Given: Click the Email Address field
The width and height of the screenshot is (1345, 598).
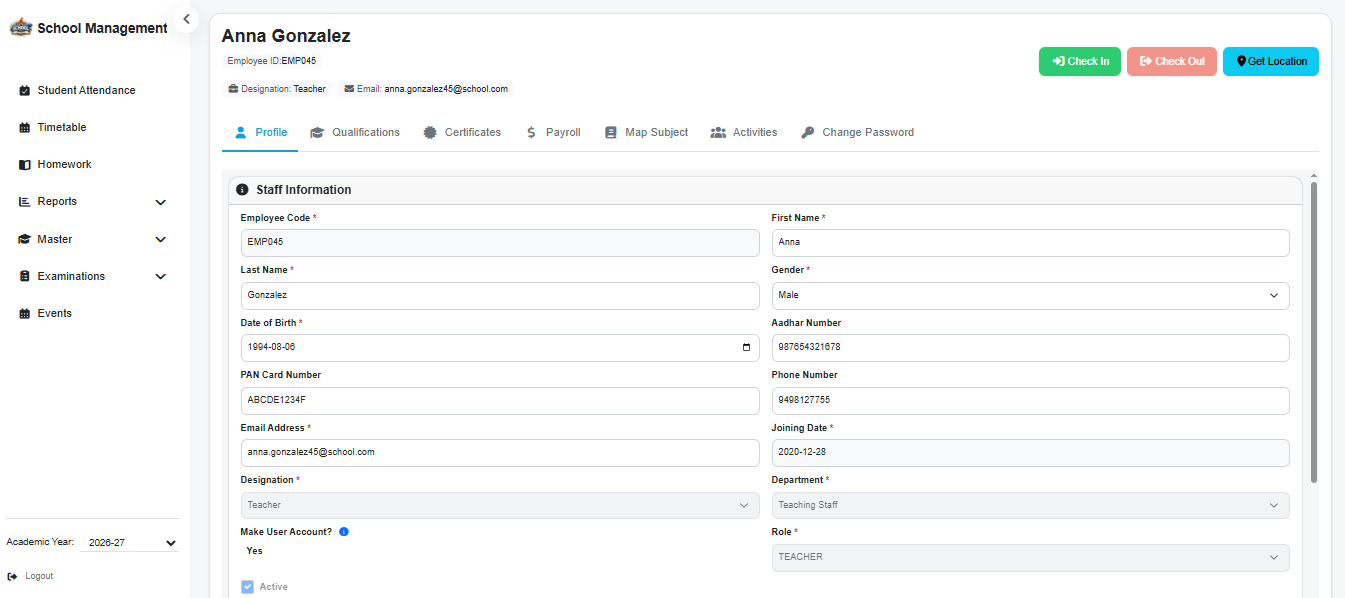Looking at the screenshot, I should click(x=500, y=452).
